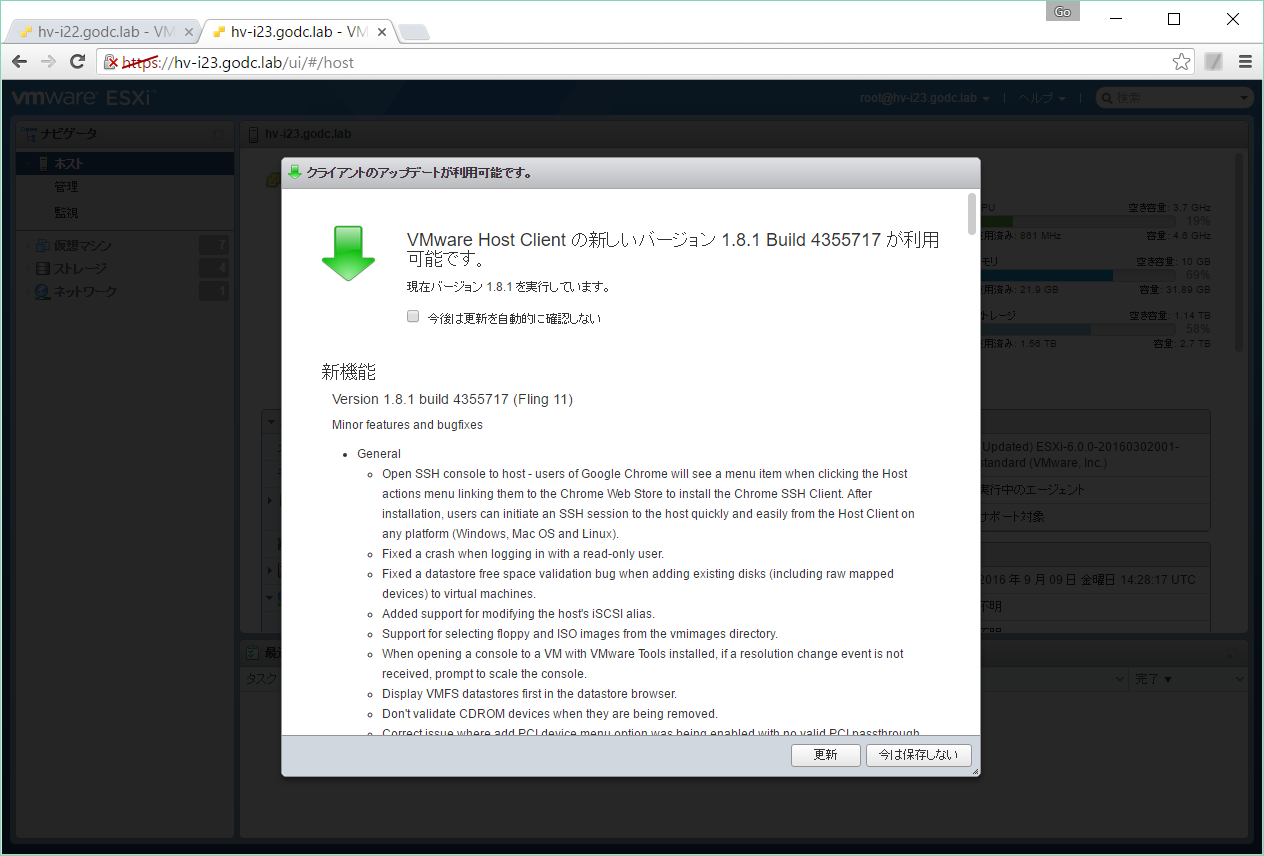
Task: Open the ヘルプ help dropdown
Action: point(1042,98)
